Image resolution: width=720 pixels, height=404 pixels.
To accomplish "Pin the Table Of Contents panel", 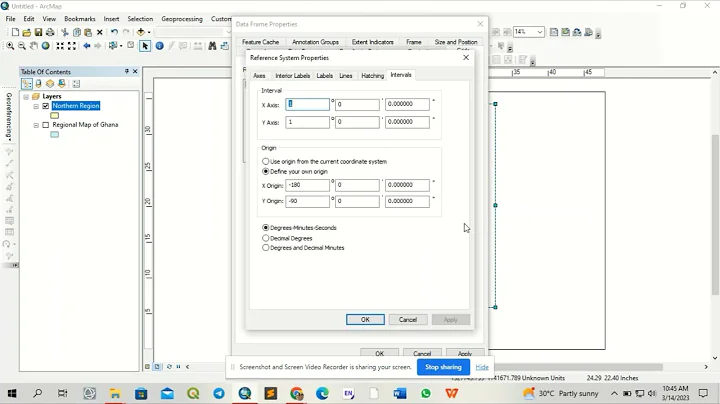I will [127, 71].
